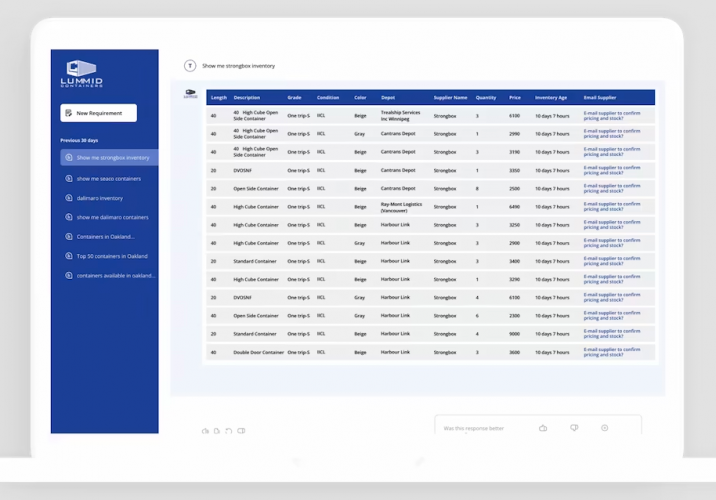The image size is (716, 500).
Task: Click the 'Previous 30 days' sidebar heading
Action: 79,140
